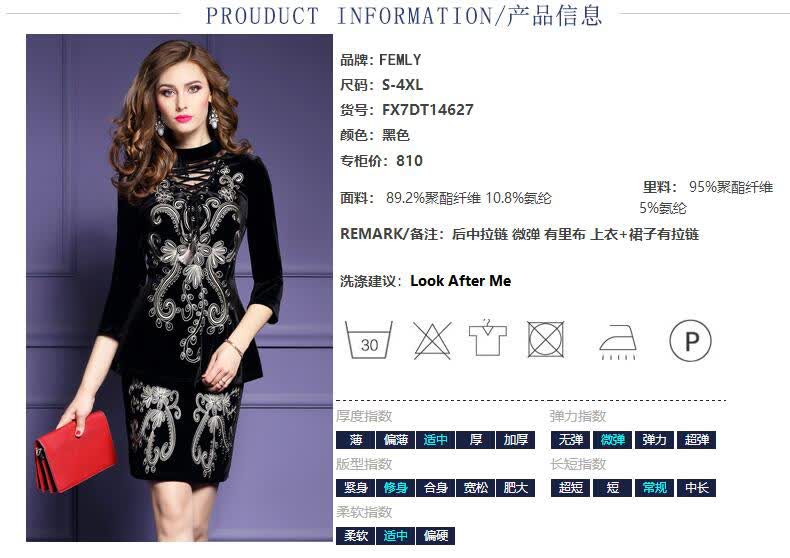Viewport: 790px width, 558px height.
Task: Select the 柔软 softness box
Action: click(x=356, y=535)
